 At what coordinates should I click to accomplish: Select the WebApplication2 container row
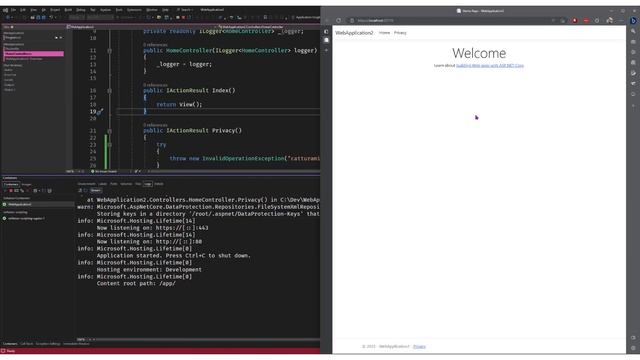tap(38, 204)
